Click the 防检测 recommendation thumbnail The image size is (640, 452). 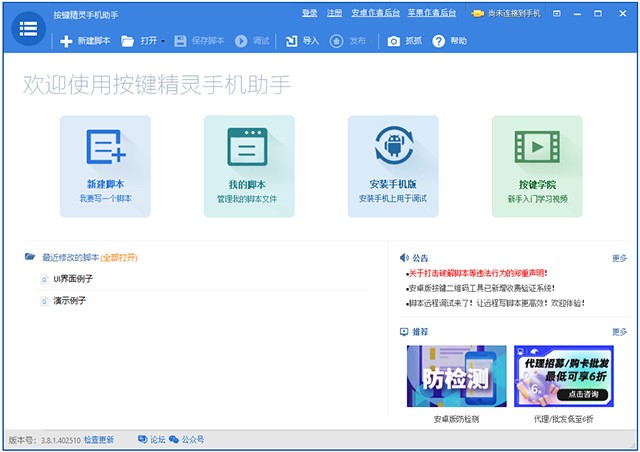click(x=456, y=376)
